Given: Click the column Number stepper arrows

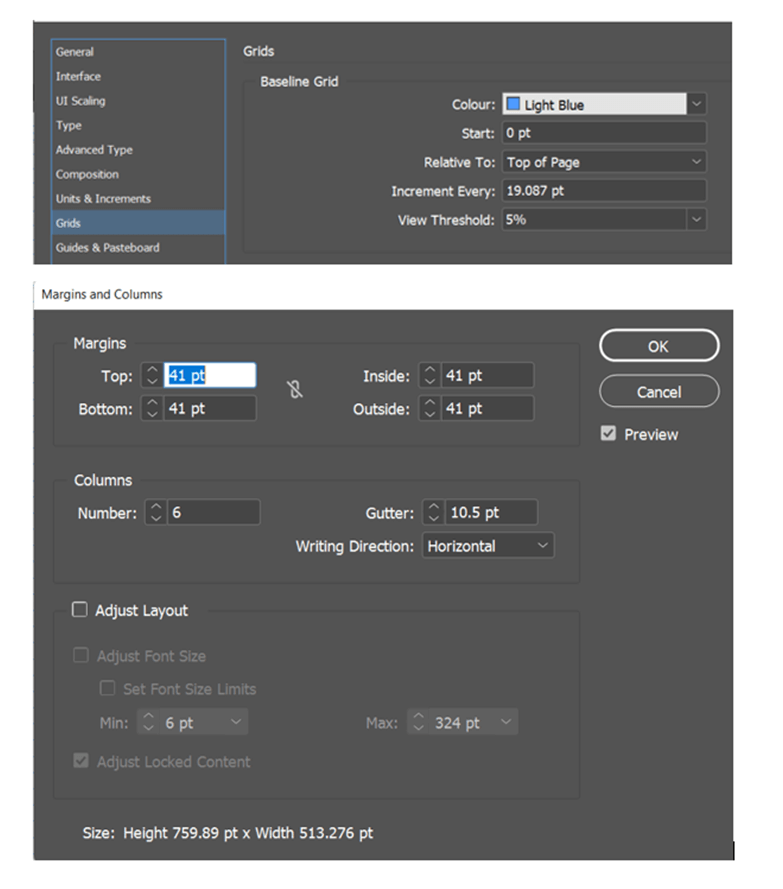Looking at the screenshot, I should point(156,513).
